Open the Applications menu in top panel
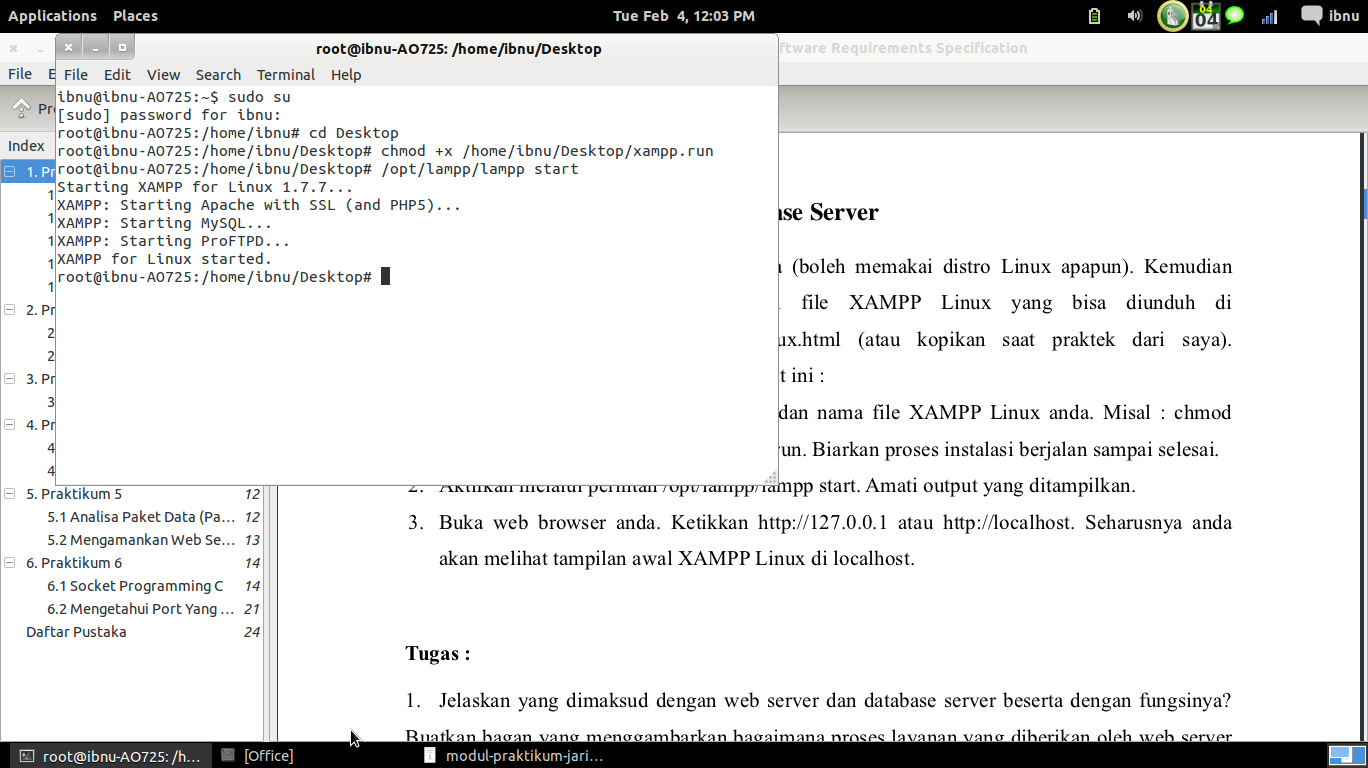The image size is (1368, 768). pos(52,16)
